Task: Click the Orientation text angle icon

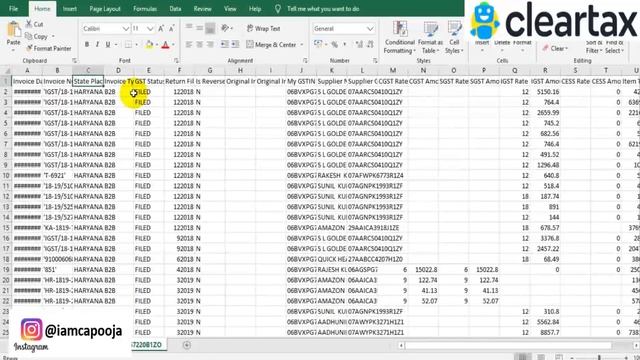Action: pos(225,28)
